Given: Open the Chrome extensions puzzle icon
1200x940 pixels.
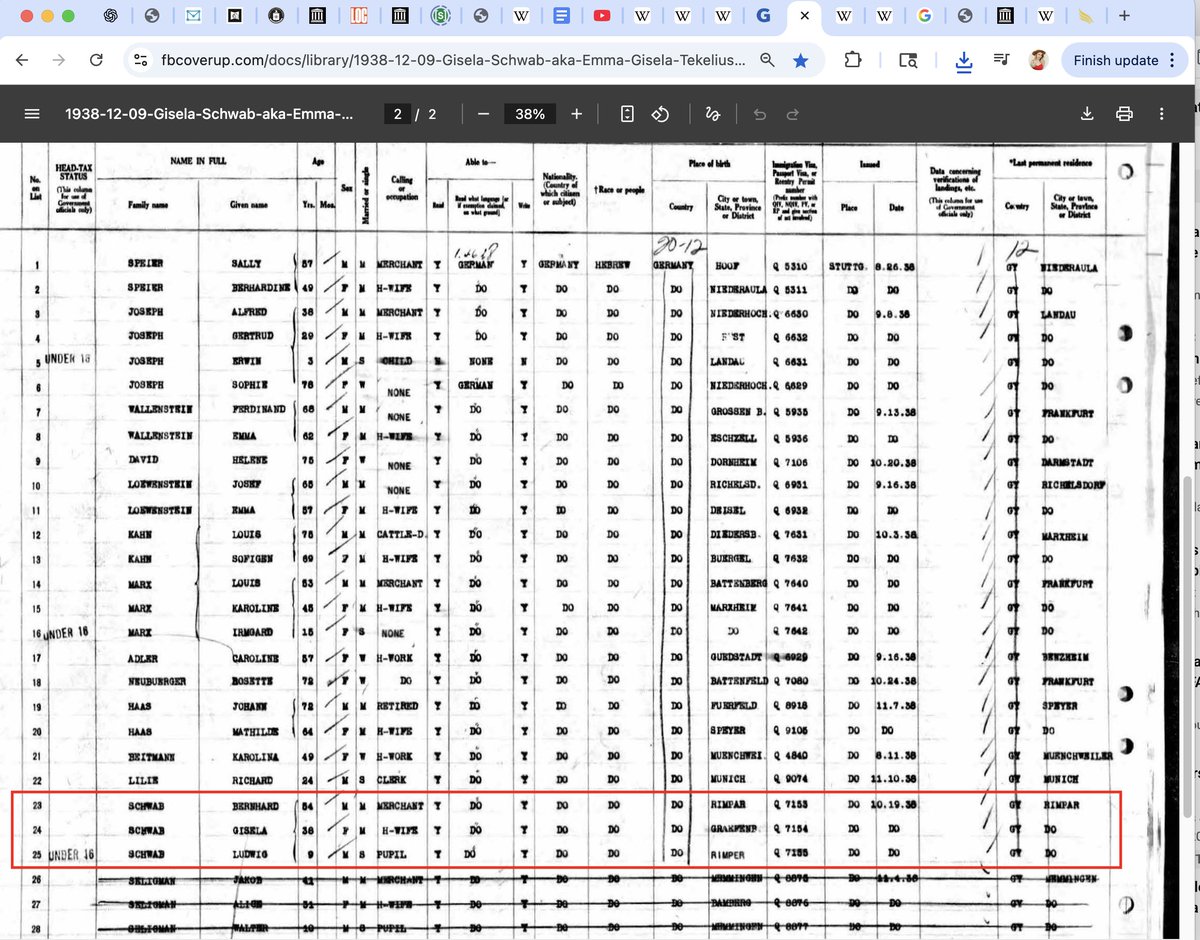Looking at the screenshot, I should pos(853,60).
